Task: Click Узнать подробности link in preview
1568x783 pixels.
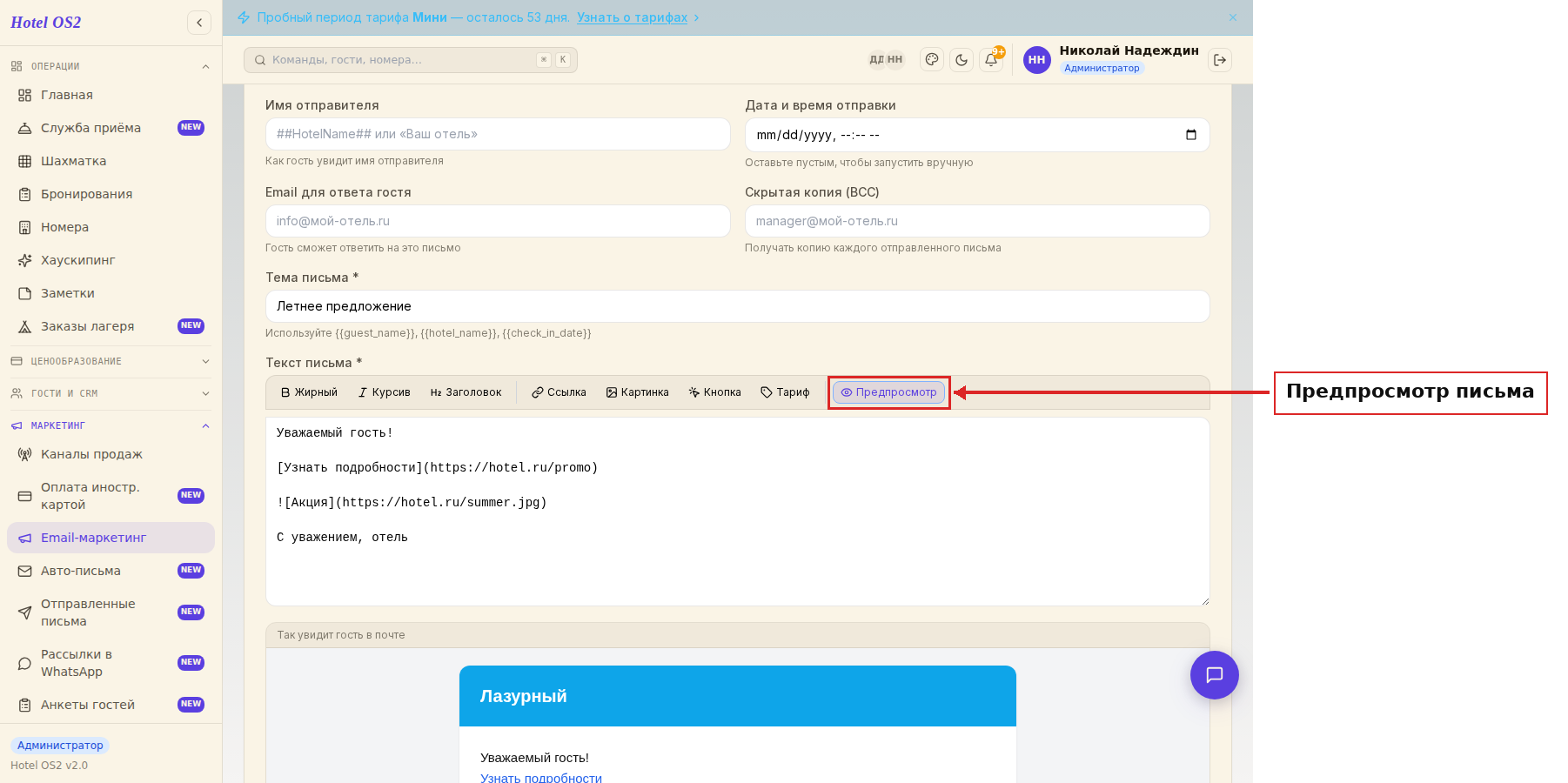Action: click(541, 778)
